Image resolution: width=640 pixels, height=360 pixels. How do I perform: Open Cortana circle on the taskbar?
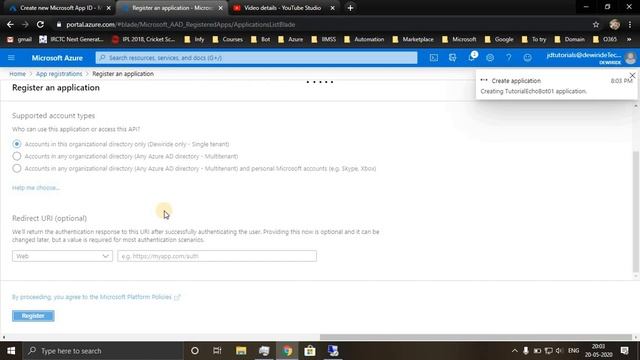[x=195, y=351]
